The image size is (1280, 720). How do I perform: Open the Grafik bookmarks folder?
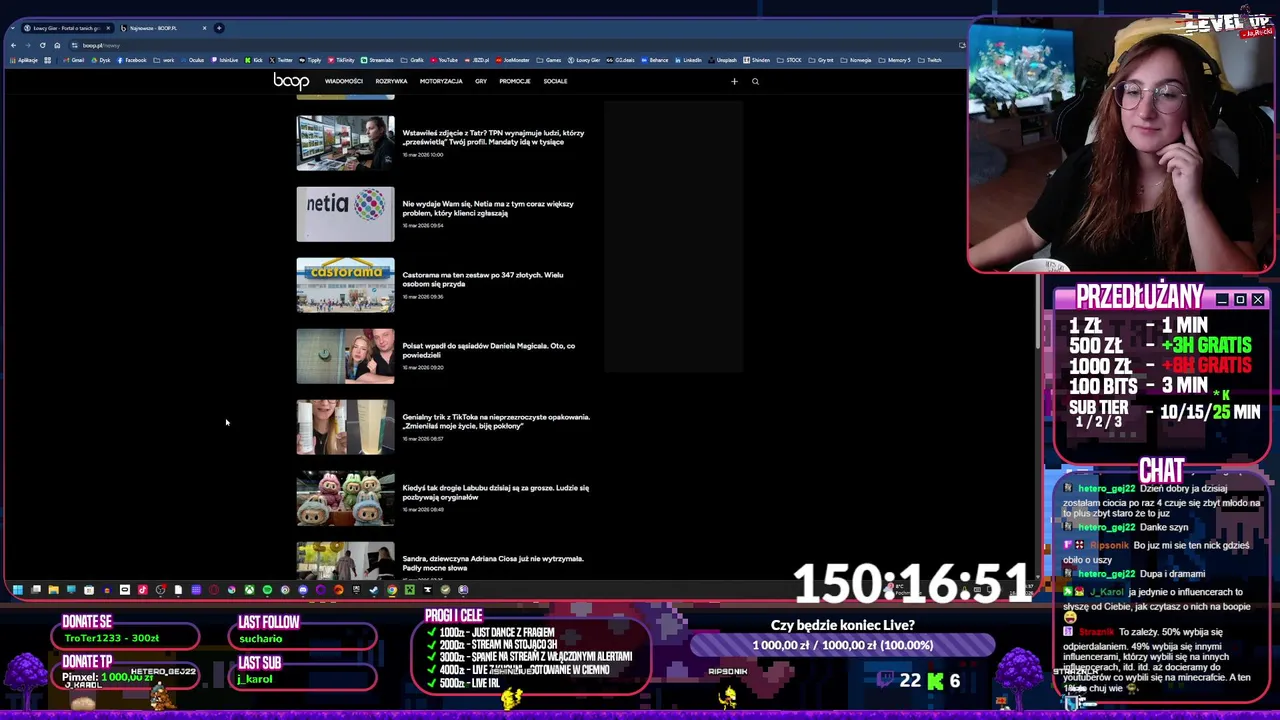pos(412,60)
